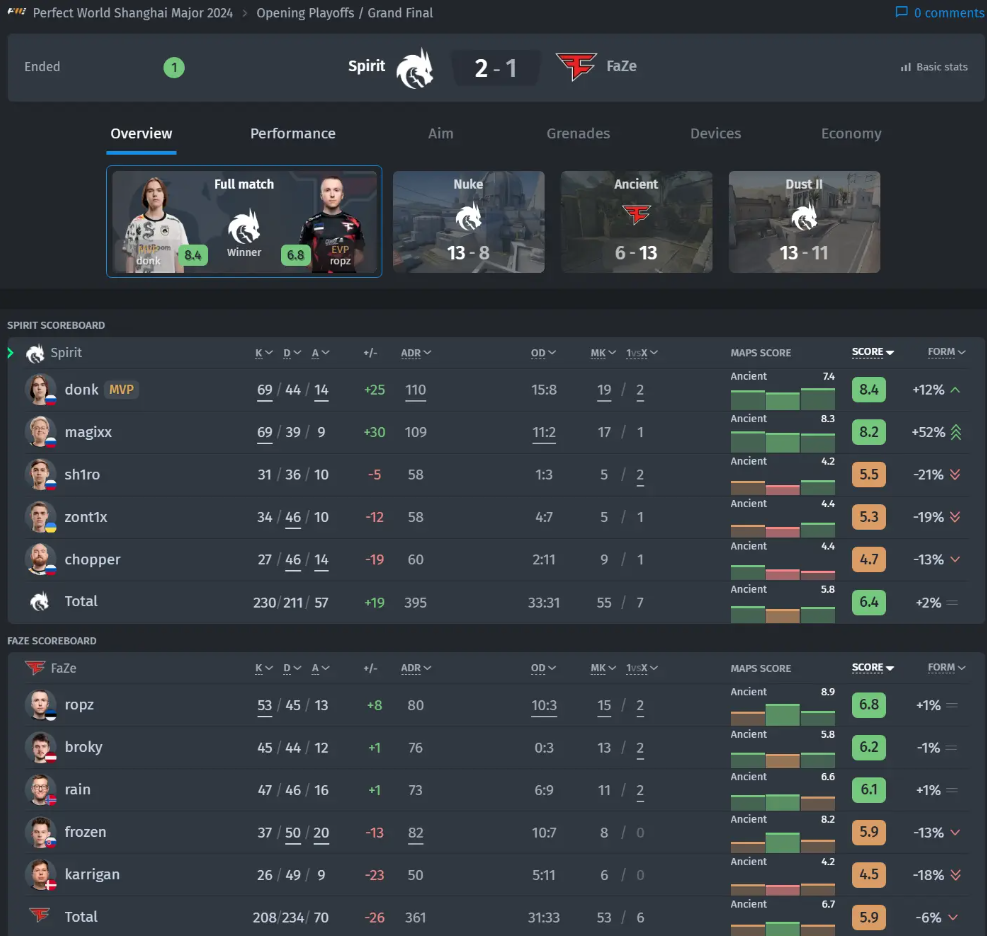Open magixx player profile link
Screen dimensions: 987x936
86,432
